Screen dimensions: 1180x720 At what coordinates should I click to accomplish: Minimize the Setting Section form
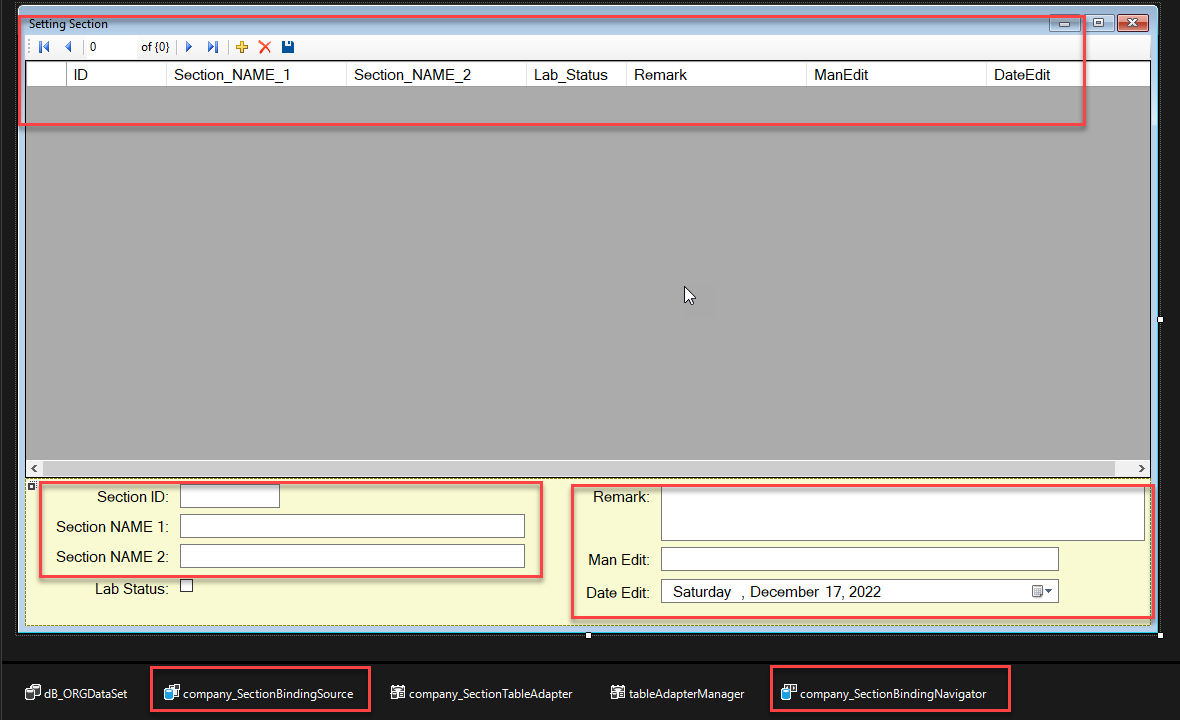click(1064, 23)
